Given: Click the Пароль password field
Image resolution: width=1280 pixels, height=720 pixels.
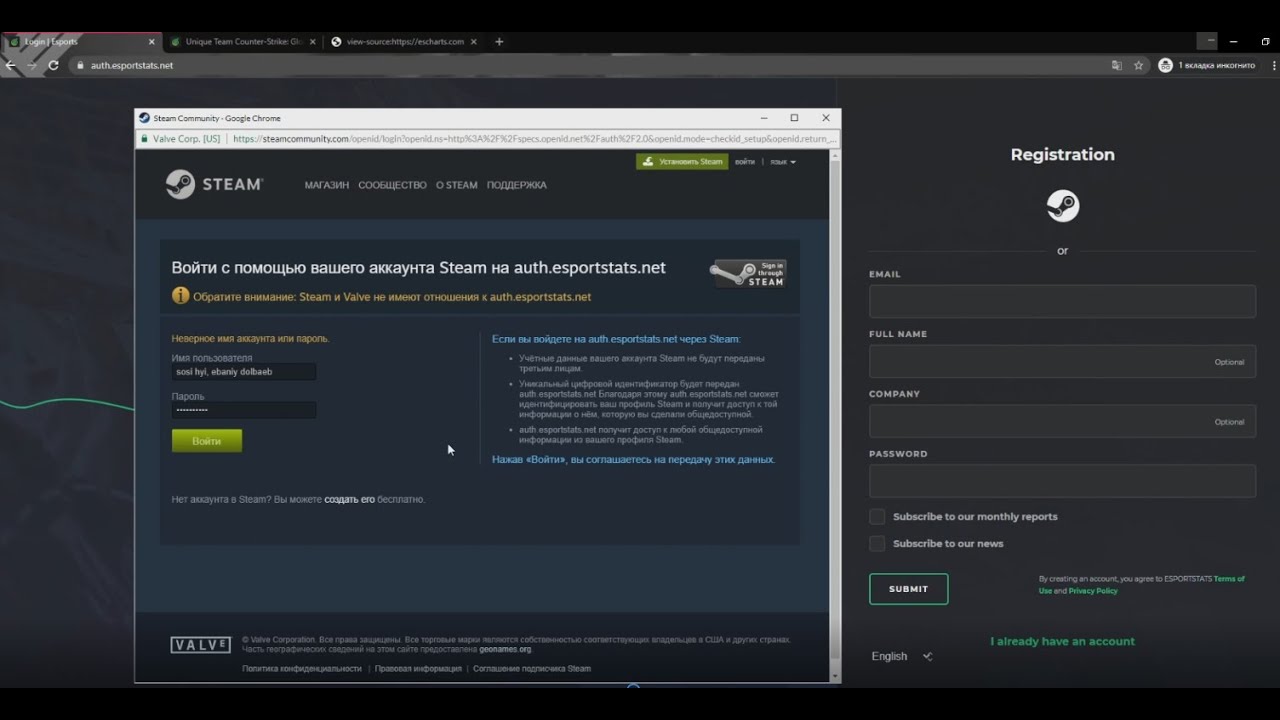Looking at the screenshot, I should pos(244,410).
